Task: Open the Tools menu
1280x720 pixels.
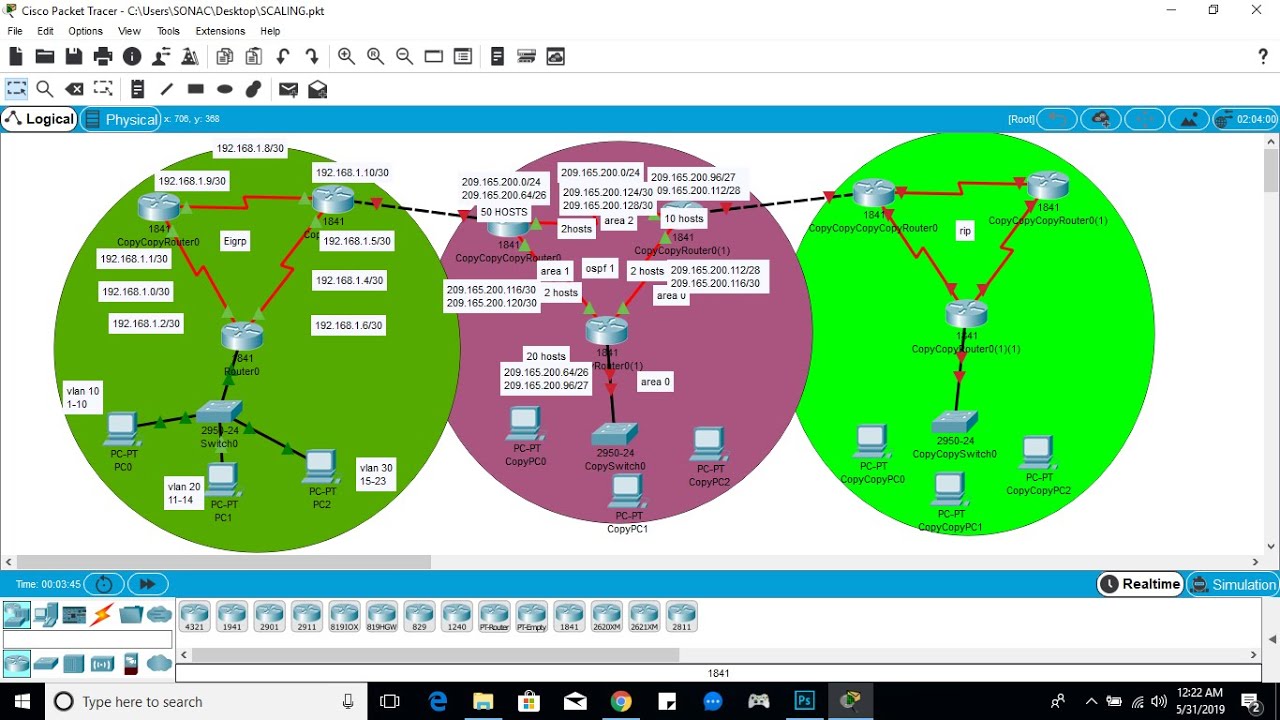Action: (168, 31)
